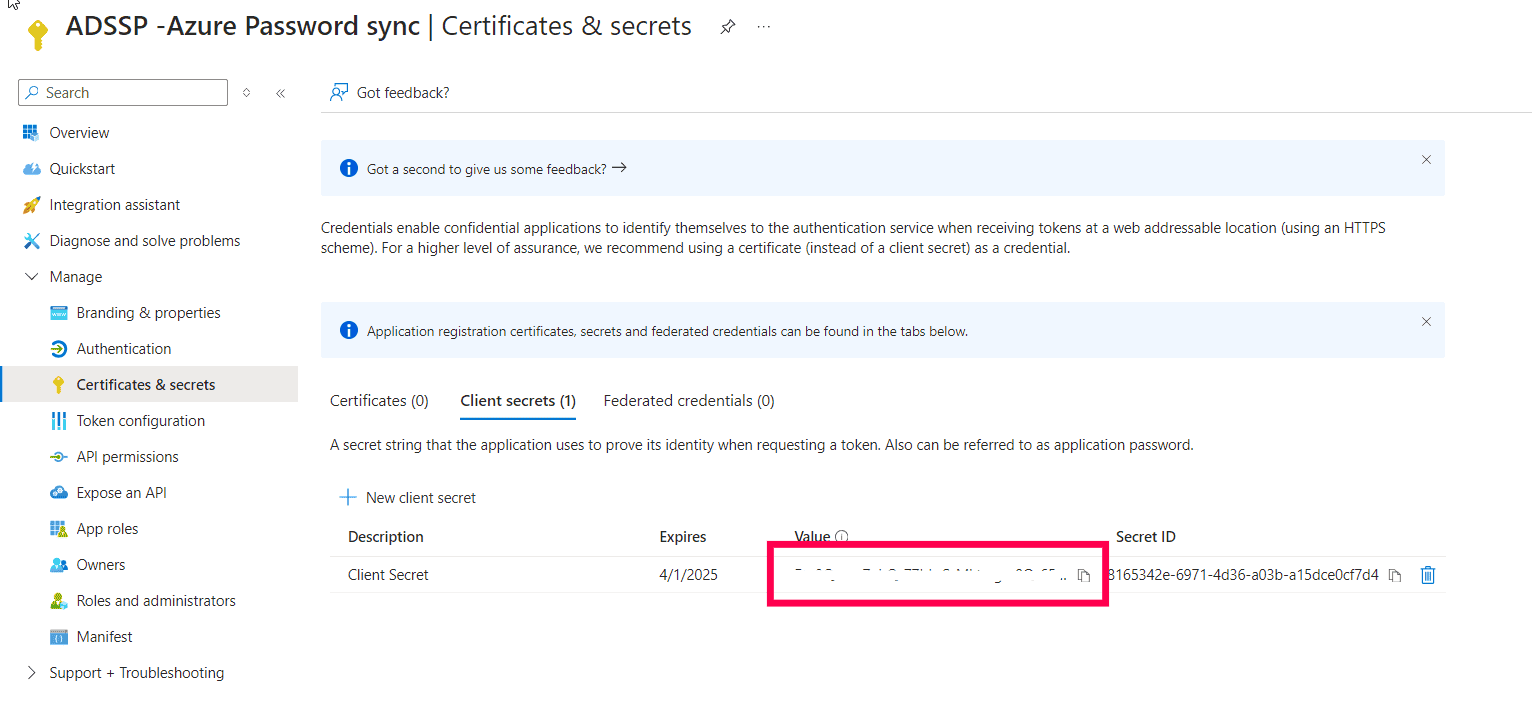Open the Manifest editor
Screen dimensions: 1532x712
point(104,636)
